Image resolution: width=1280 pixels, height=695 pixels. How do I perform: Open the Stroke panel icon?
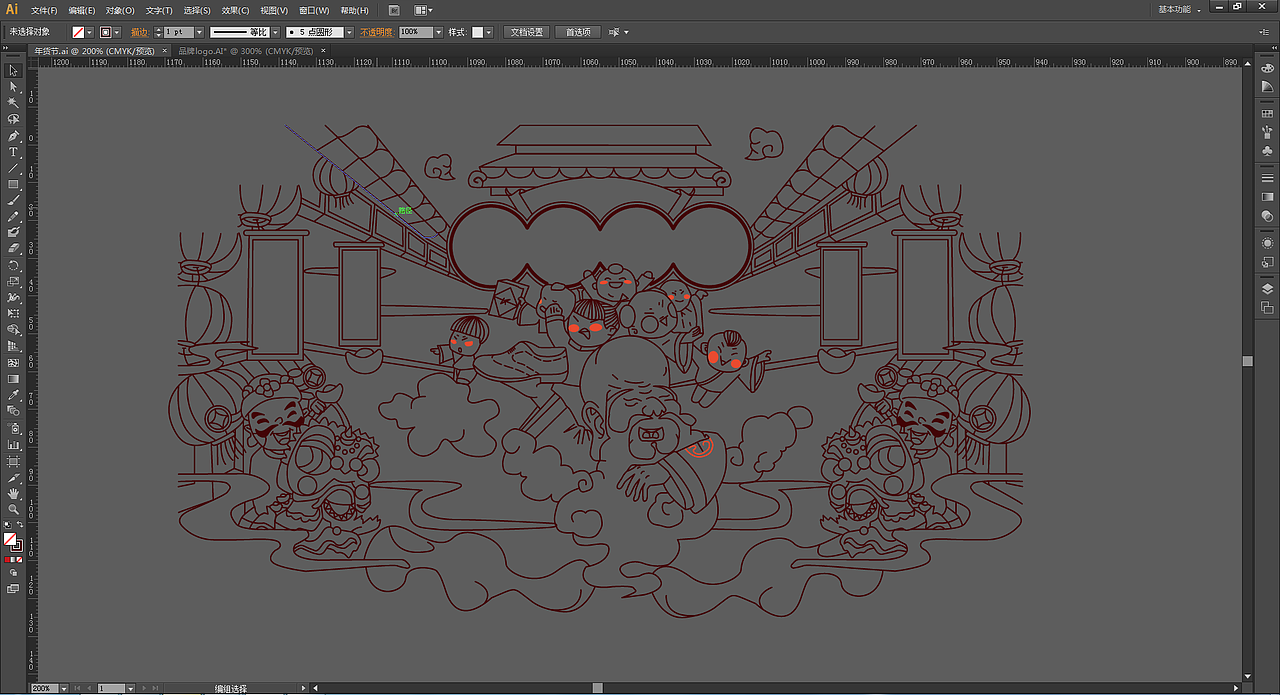(x=1268, y=178)
